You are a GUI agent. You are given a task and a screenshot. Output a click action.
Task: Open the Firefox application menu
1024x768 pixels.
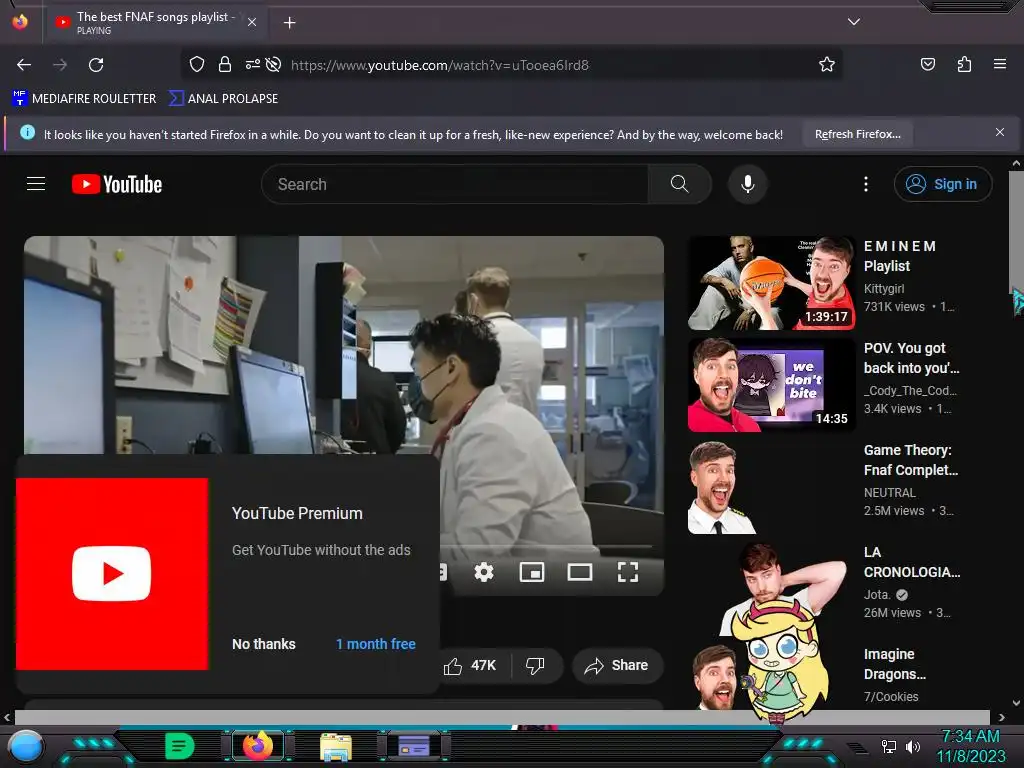(x=999, y=64)
